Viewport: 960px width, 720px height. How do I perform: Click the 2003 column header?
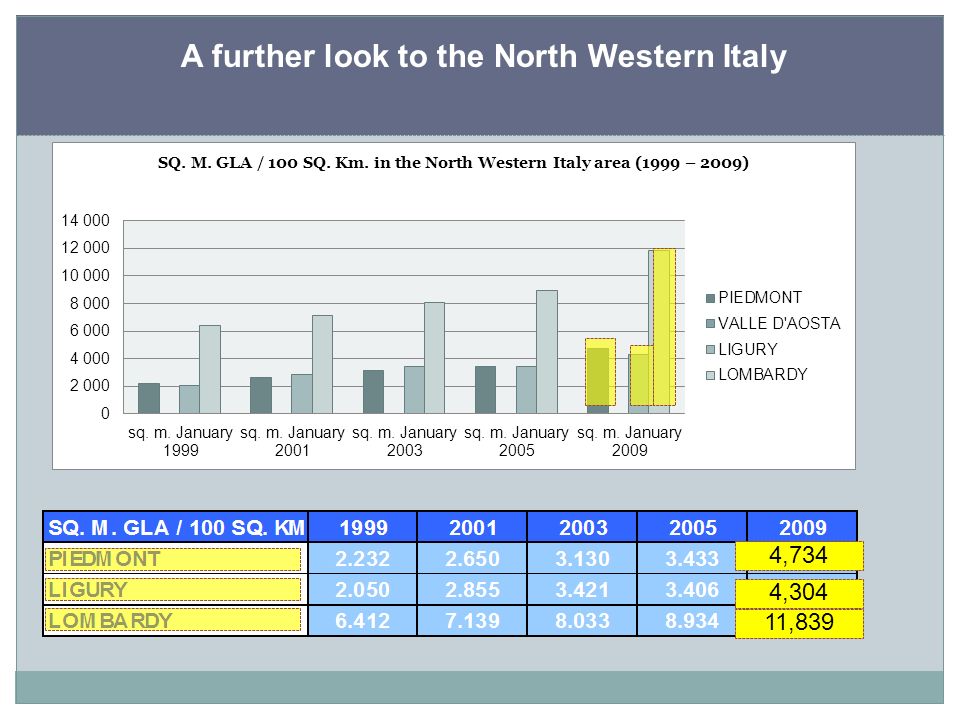[583, 527]
